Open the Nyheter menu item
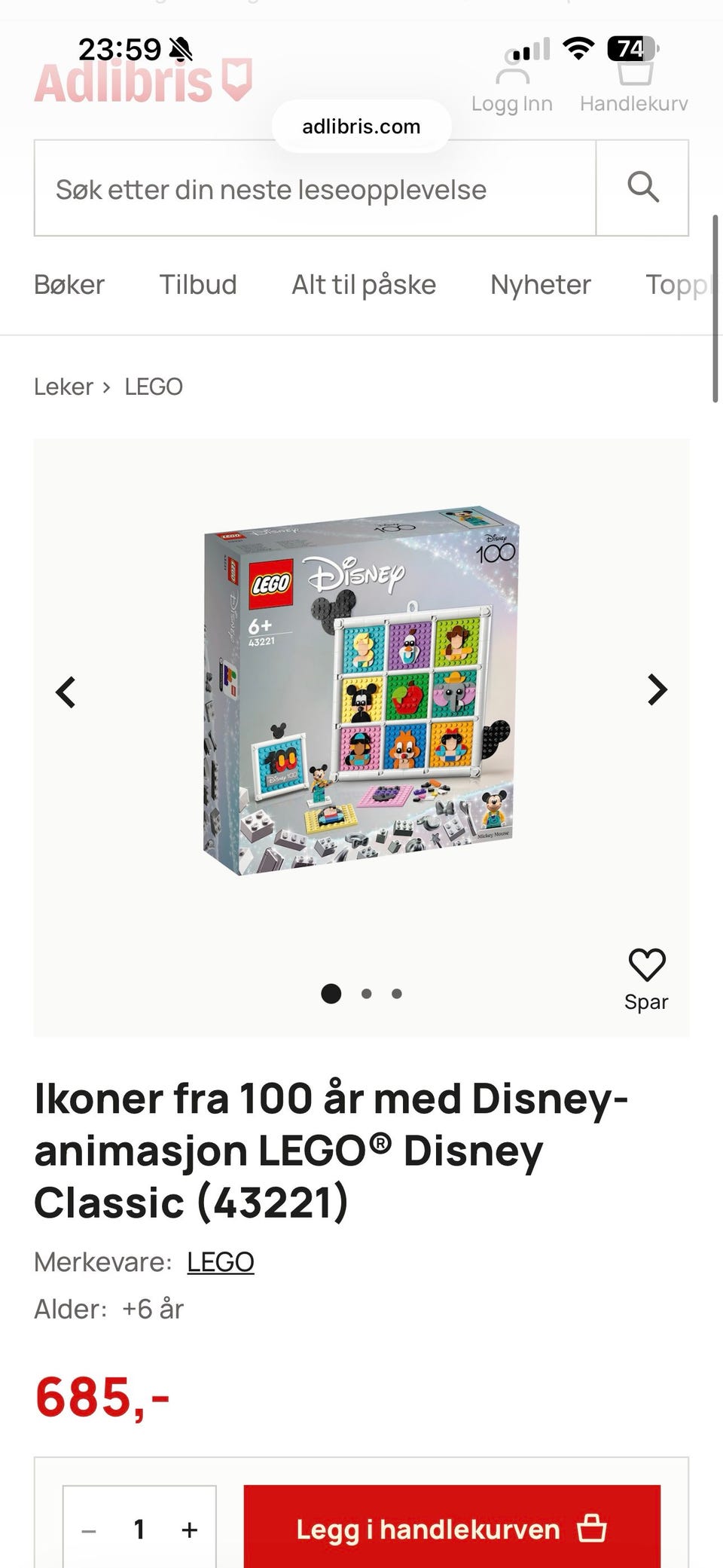The image size is (723, 1568). [541, 285]
